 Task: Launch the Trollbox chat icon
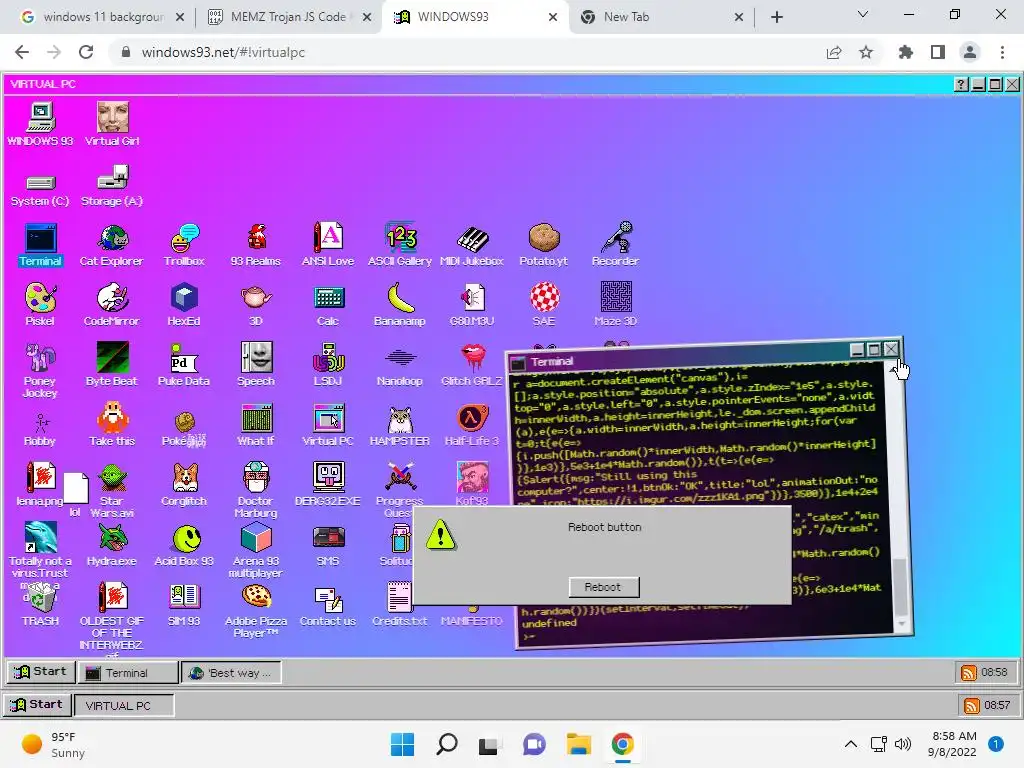pyautogui.click(x=184, y=245)
